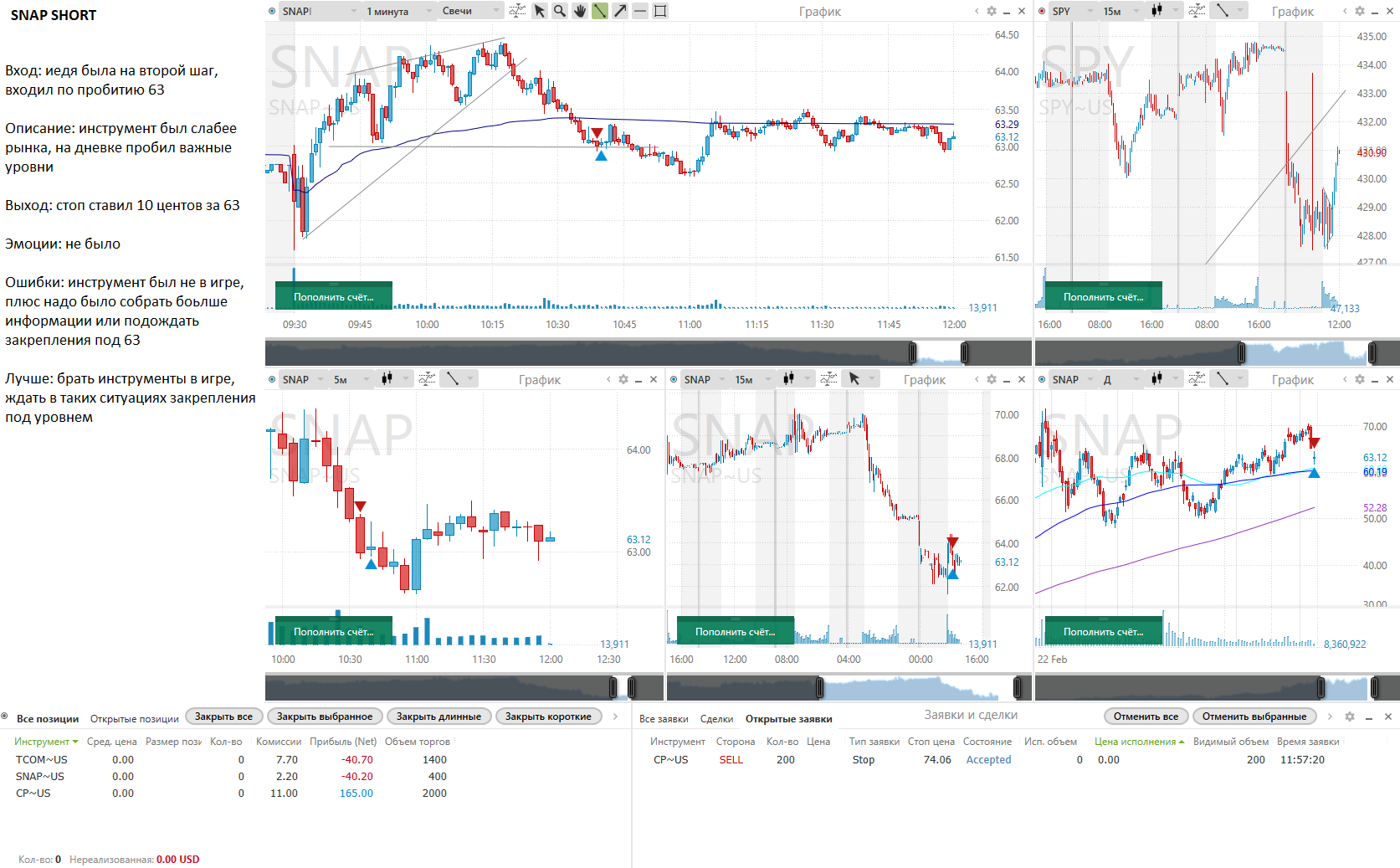1400x868 pixels.
Task: Click 'Отменить выбранные' button
Action: tap(1254, 716)
